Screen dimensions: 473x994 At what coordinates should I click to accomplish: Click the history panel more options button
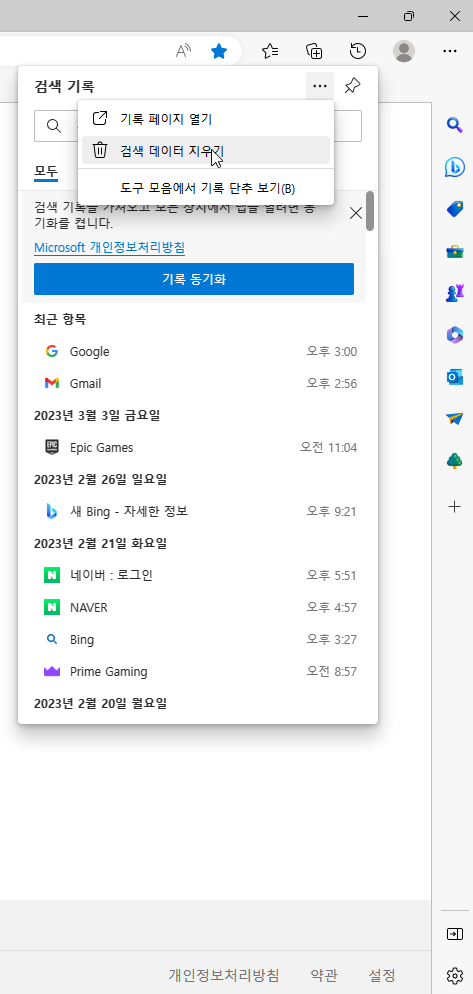point(320,86)
